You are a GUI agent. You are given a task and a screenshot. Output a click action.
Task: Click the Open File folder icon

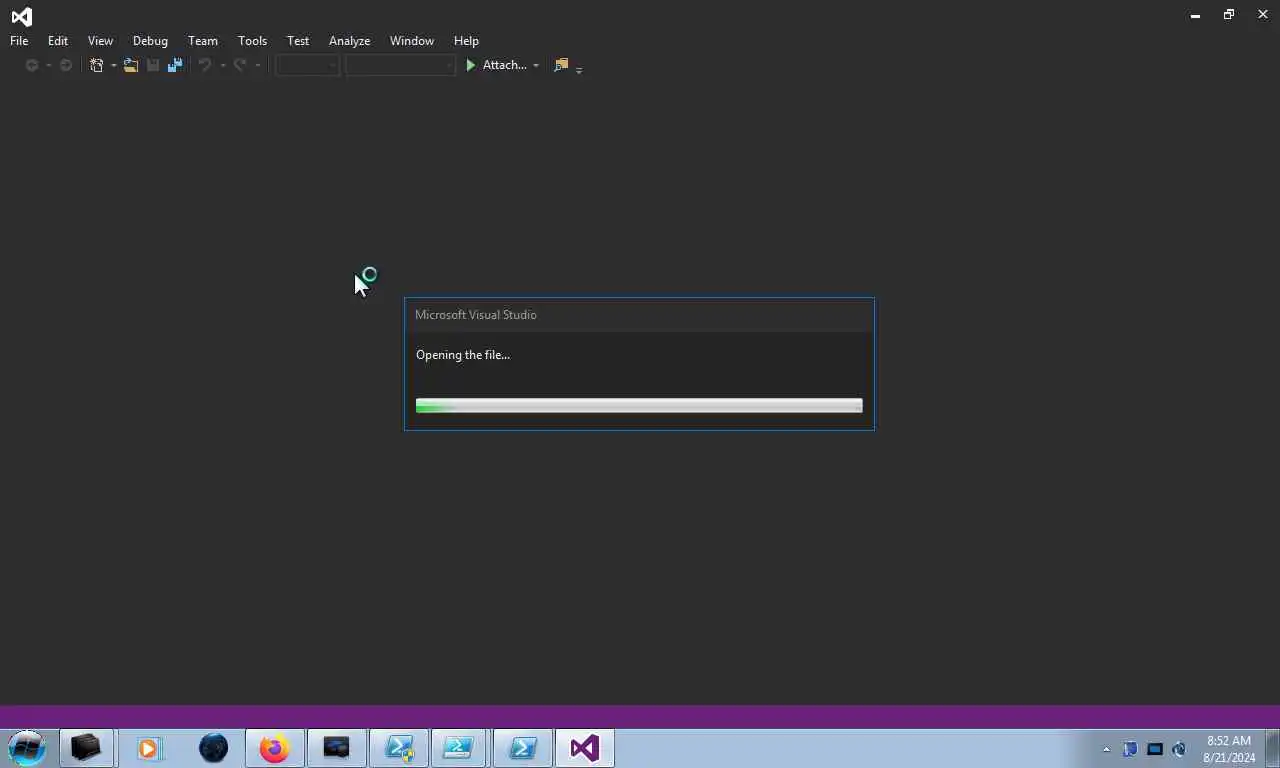point(131,65)
